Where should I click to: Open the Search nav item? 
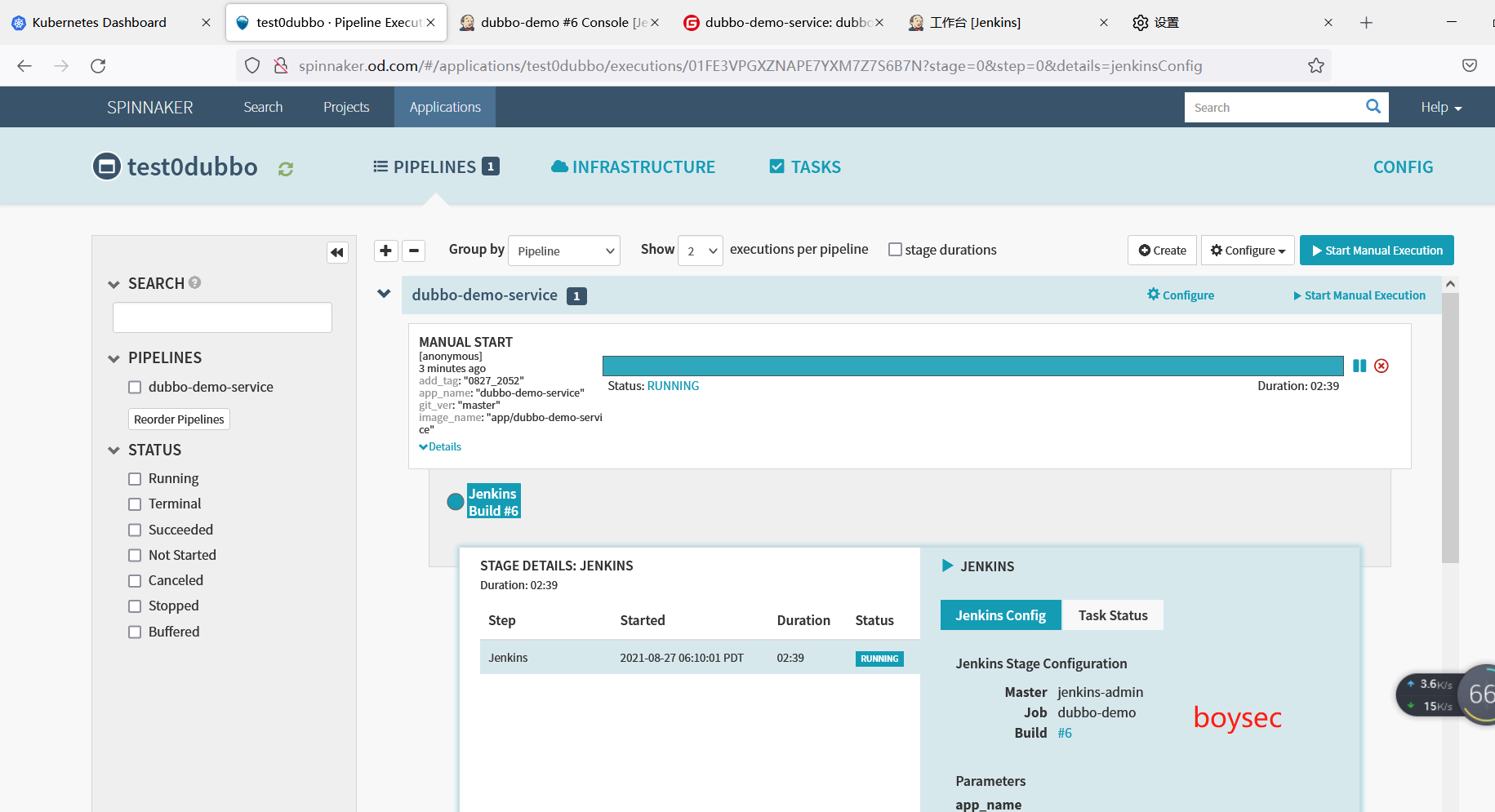tap(263, 107)
